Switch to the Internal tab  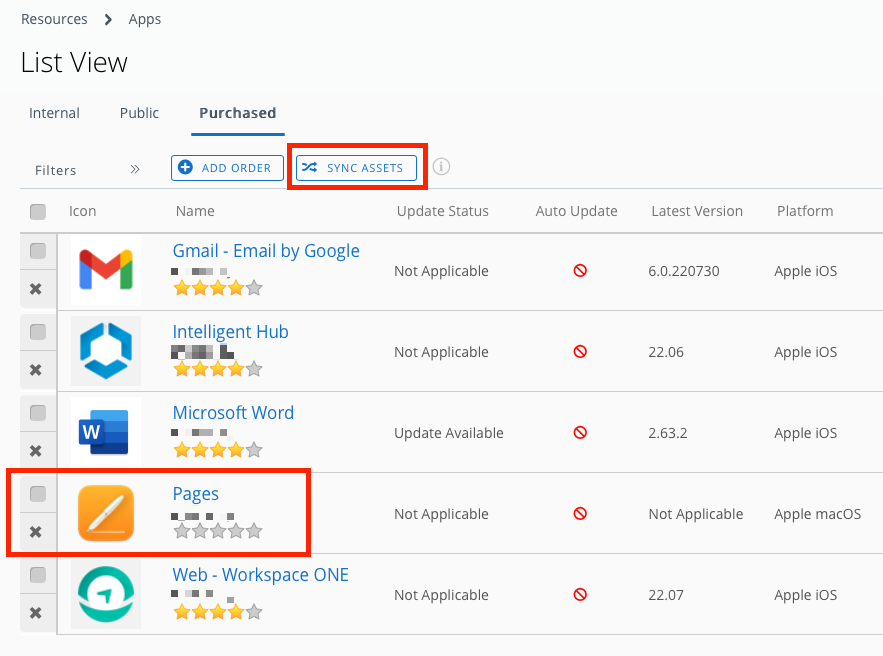[x=54, y=113]
